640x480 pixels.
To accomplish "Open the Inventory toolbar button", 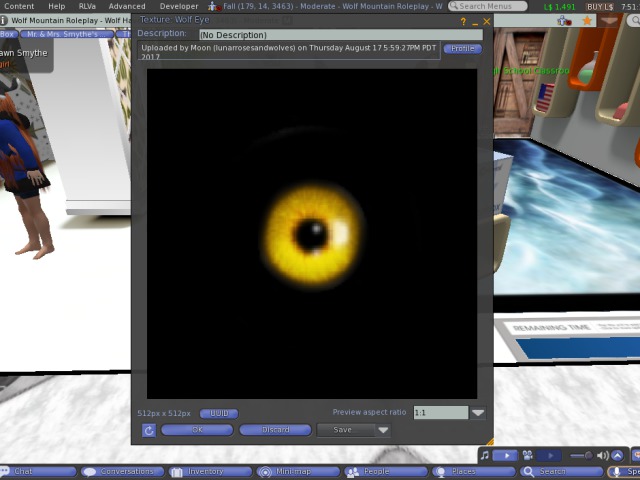I will coord(211,472).
